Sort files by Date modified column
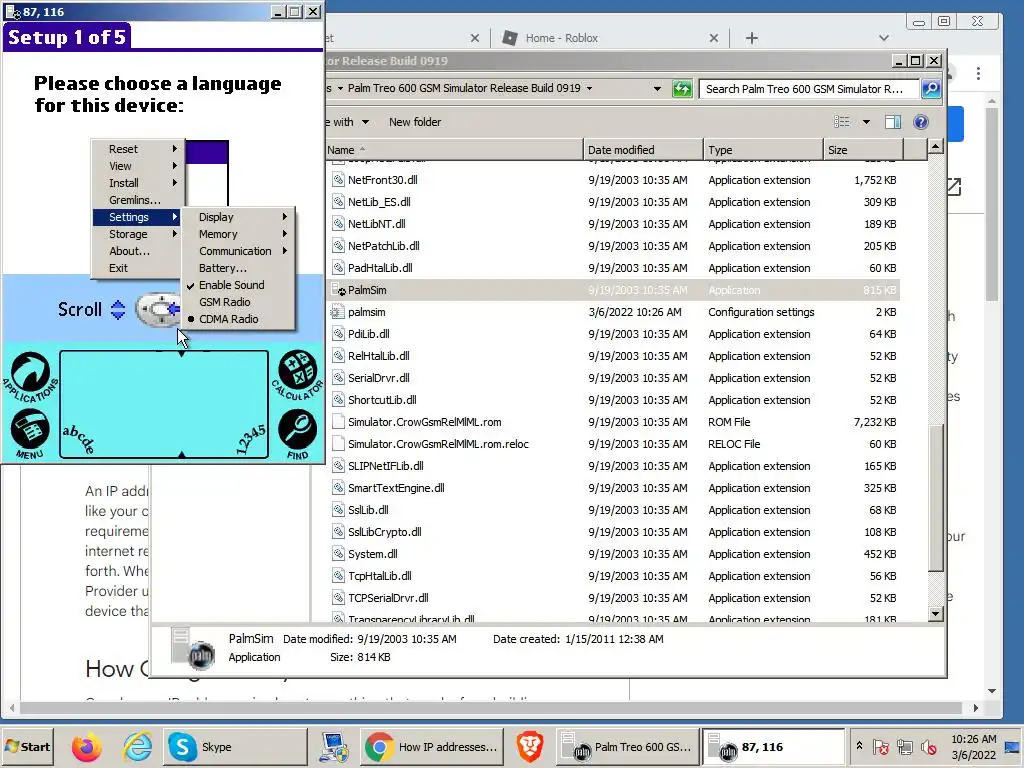This screenshot has width=1024, height=768. click(643, 150)
